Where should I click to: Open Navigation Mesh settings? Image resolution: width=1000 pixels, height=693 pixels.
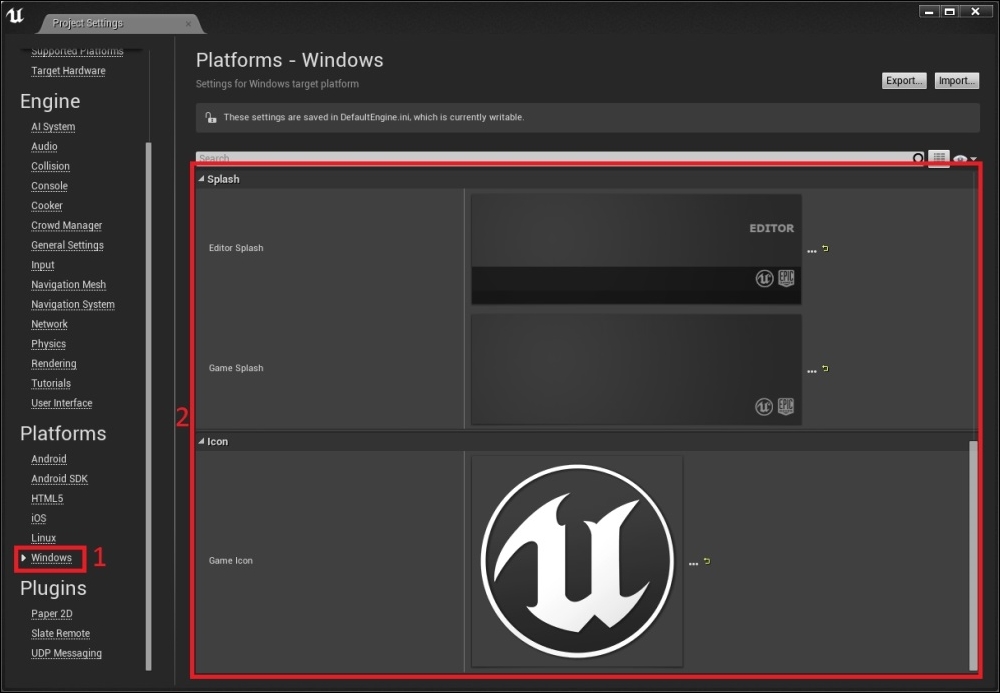click(68, 285)
